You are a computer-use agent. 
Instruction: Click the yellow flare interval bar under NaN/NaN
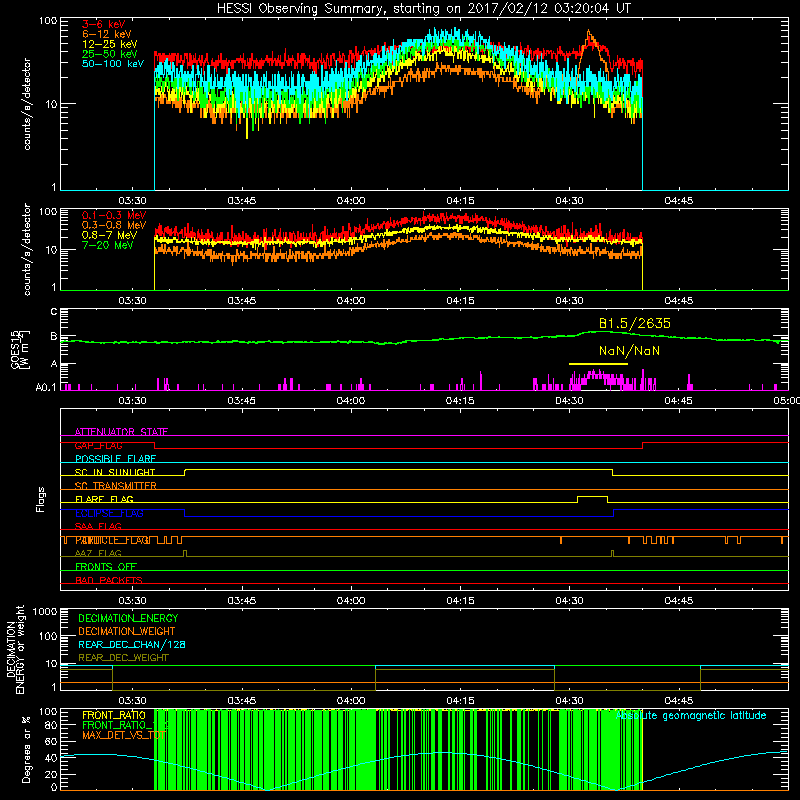(x=598, y=364)
